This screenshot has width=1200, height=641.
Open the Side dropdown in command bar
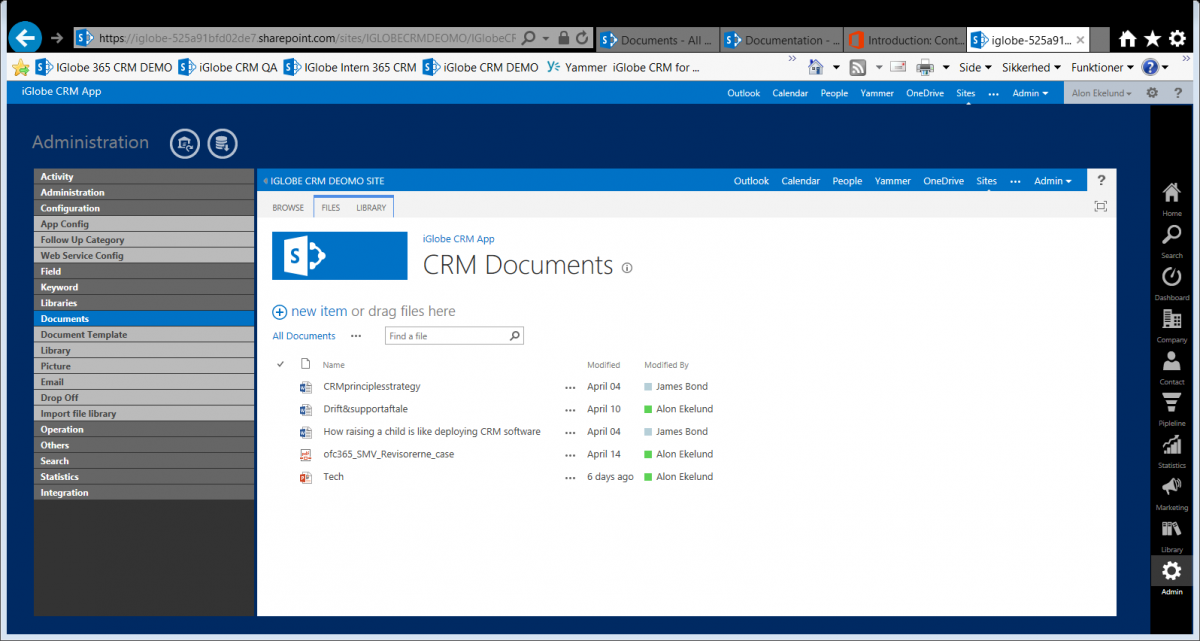[x=975, y=68]
